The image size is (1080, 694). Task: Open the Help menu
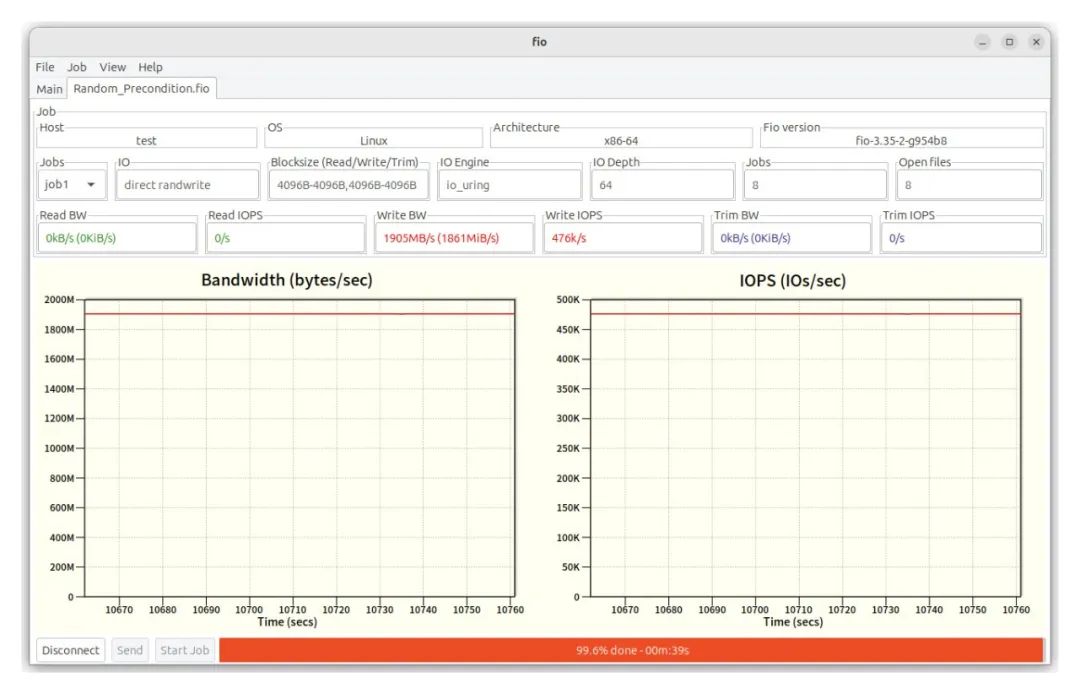click(x=150, y=67)
